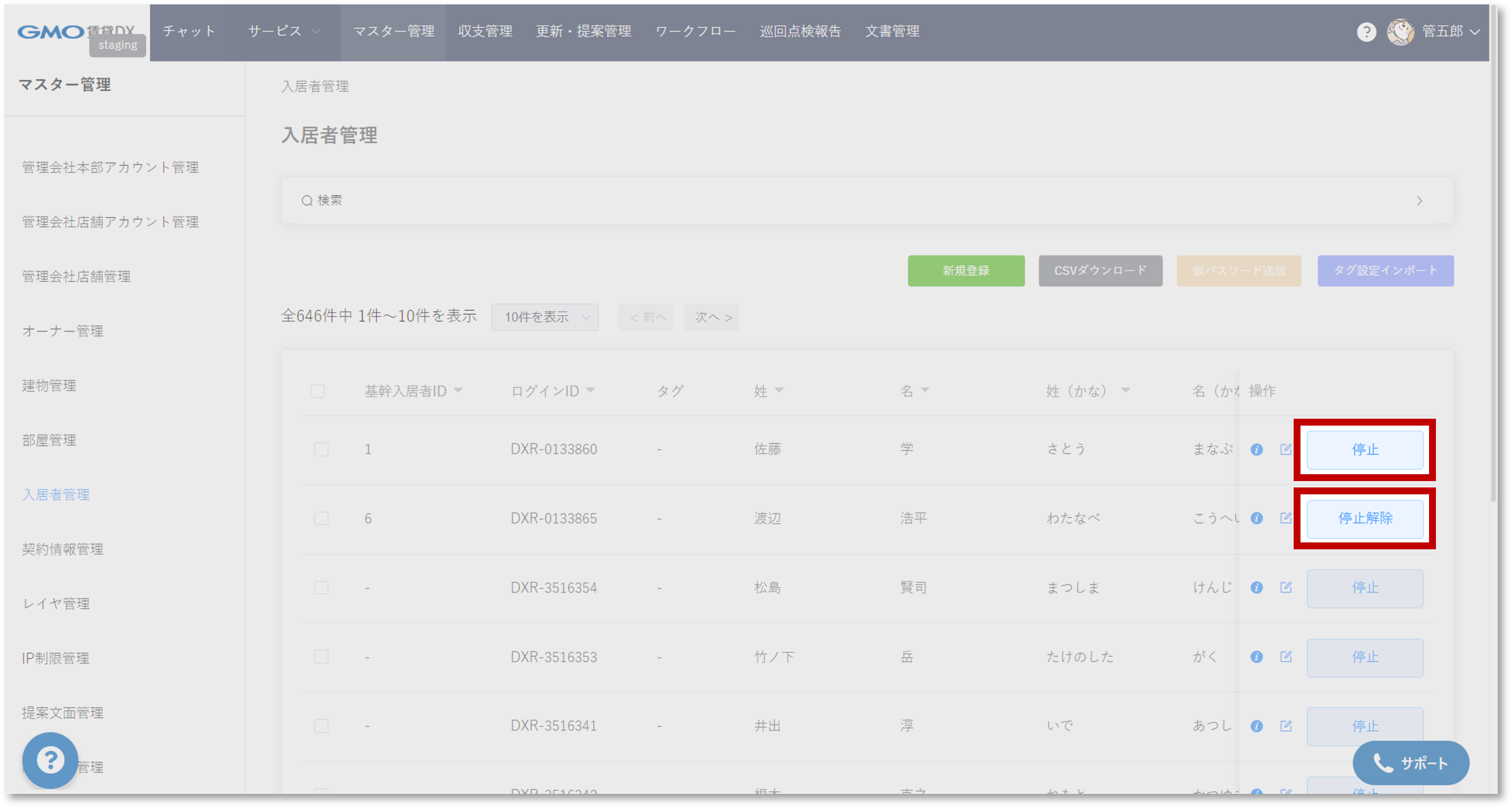Screen dimensions: 1512x808
Task: Click edit icon for 佐藤 row
Action: (1285, 449)
